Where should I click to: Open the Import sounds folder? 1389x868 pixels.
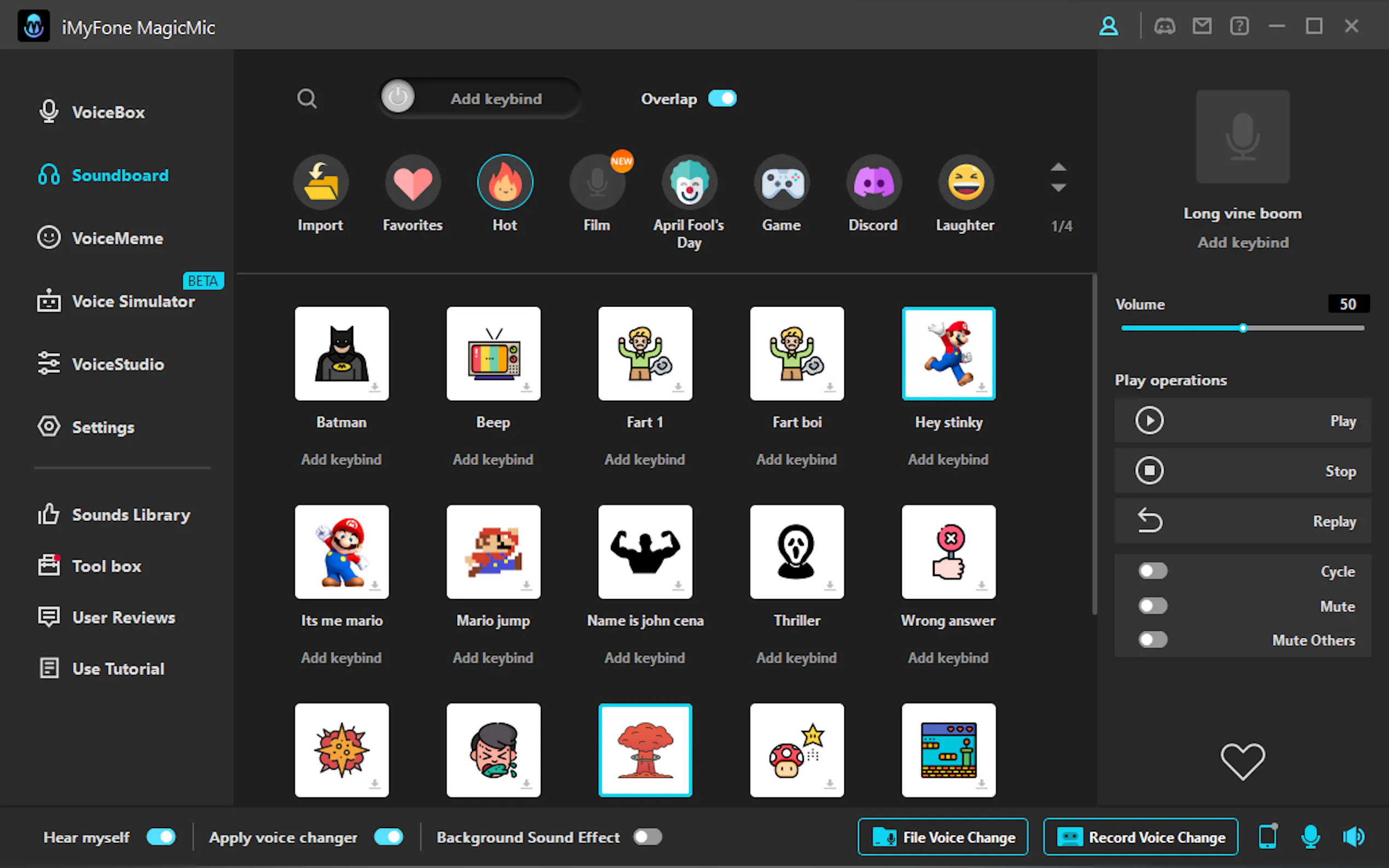pyautogui.click(x=320, y=182)
